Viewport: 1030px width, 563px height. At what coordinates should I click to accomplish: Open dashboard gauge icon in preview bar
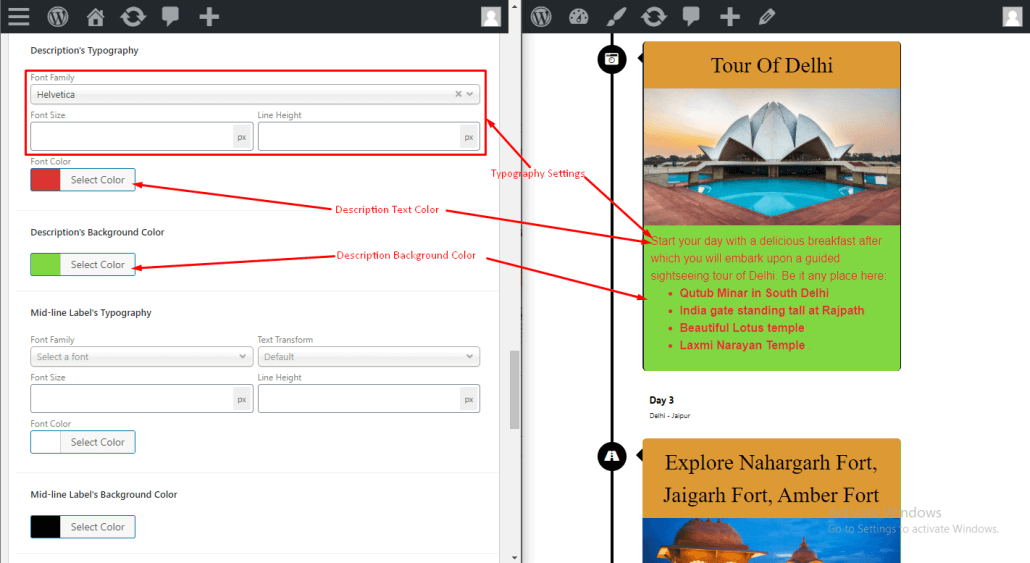(579, 16)
